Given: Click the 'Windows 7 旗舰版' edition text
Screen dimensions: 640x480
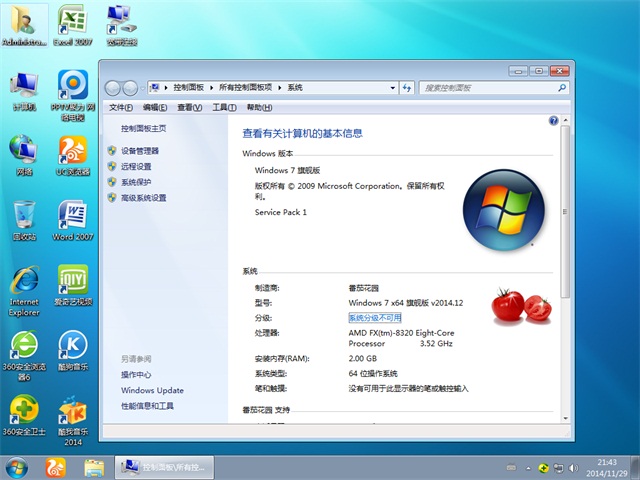Looking at the screenshot, I should (x=287, y=170).
